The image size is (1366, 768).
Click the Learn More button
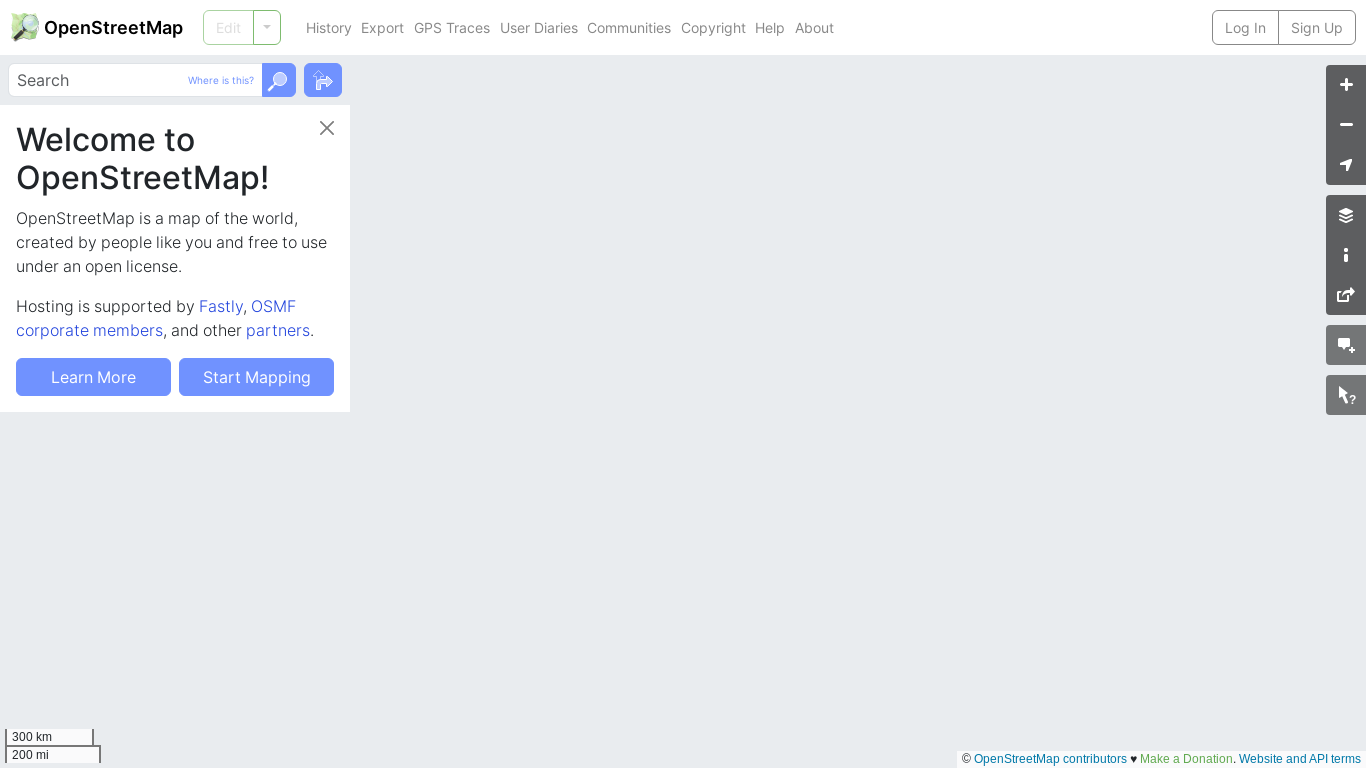(93, 377)
